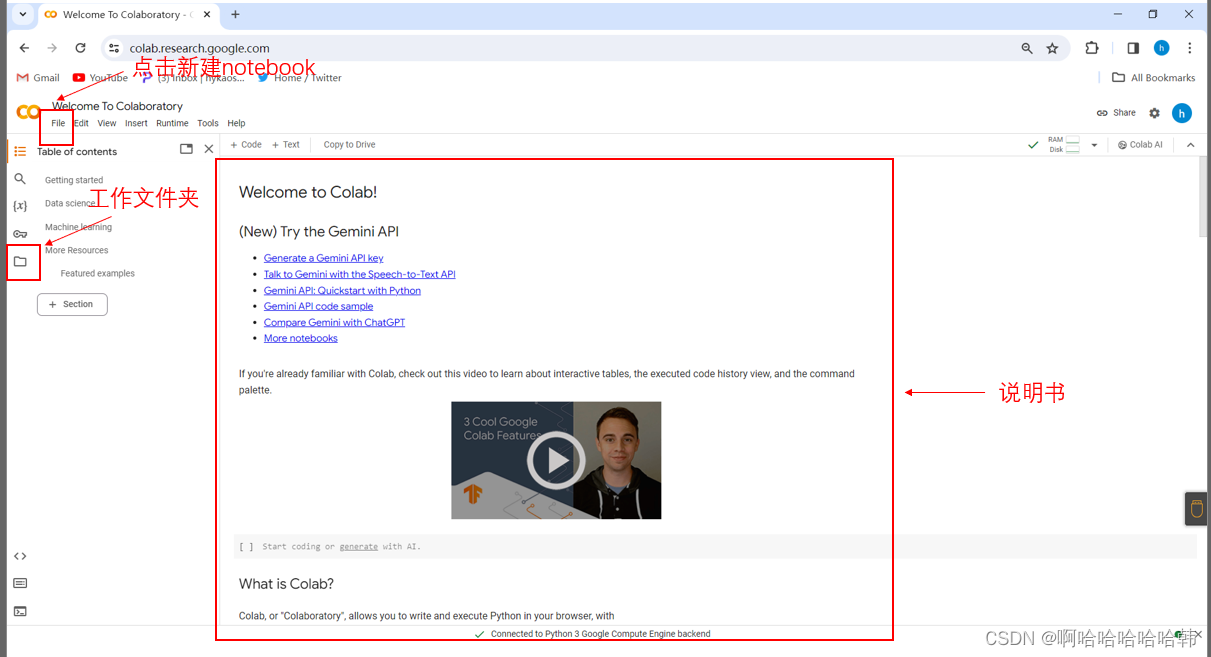Open Talk to Gemini with Speech-to-Text API link
The image size is (1211, 657).
pyautogui.click(x=359, y=274)
